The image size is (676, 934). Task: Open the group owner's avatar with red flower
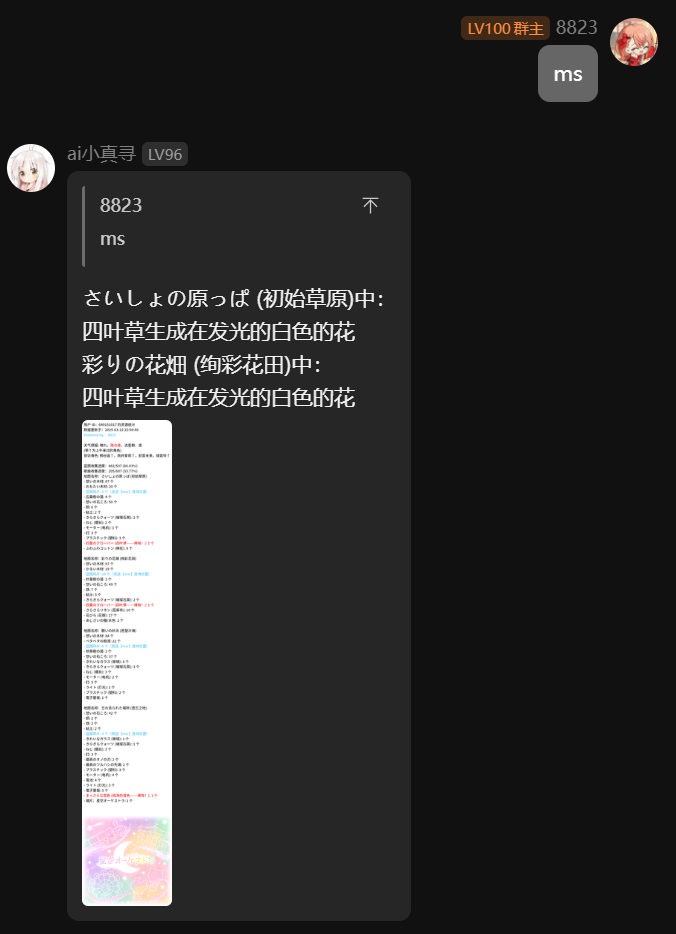[x=634, y=42]
